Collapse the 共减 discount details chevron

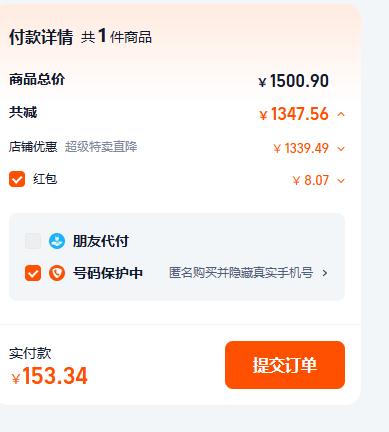point(341,115)
